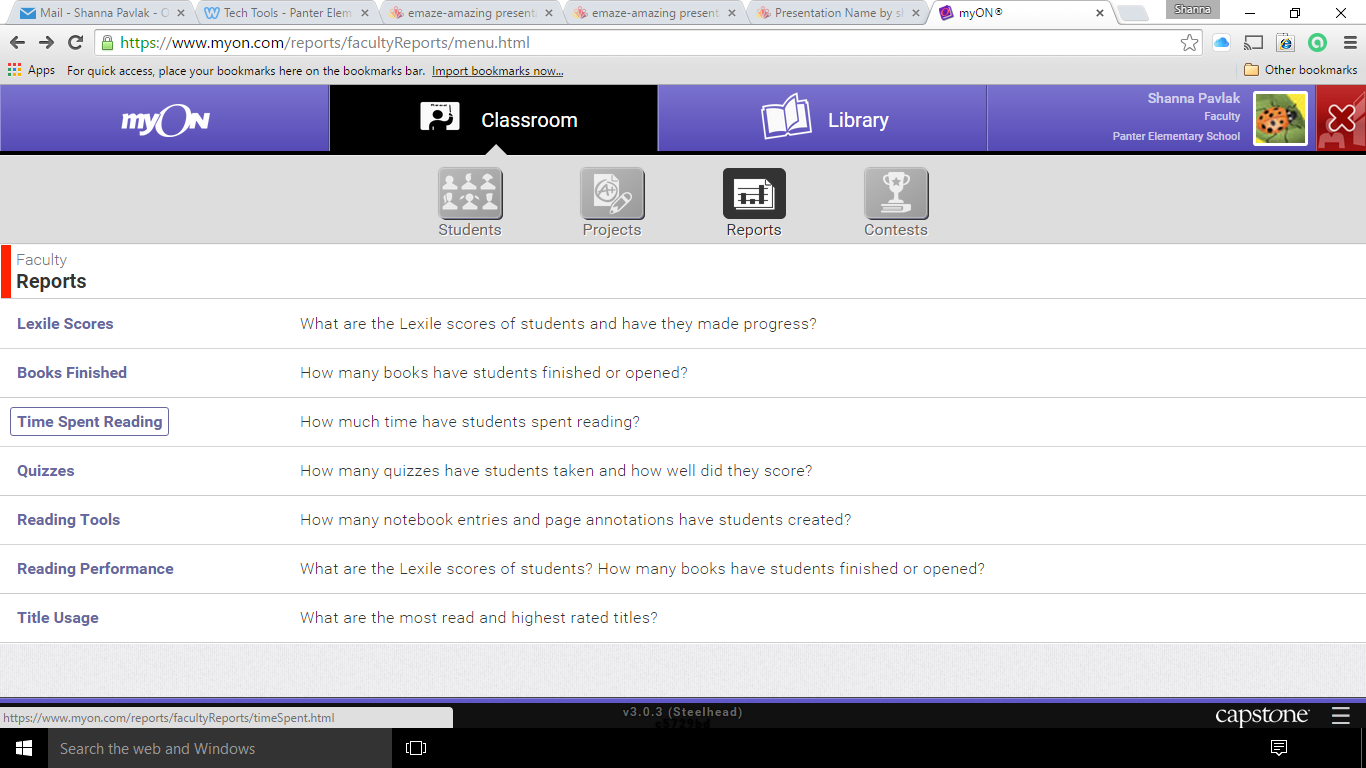Open the Time Spent Reading report
This screenshot has width=1366, height=768.
point(89,422)
